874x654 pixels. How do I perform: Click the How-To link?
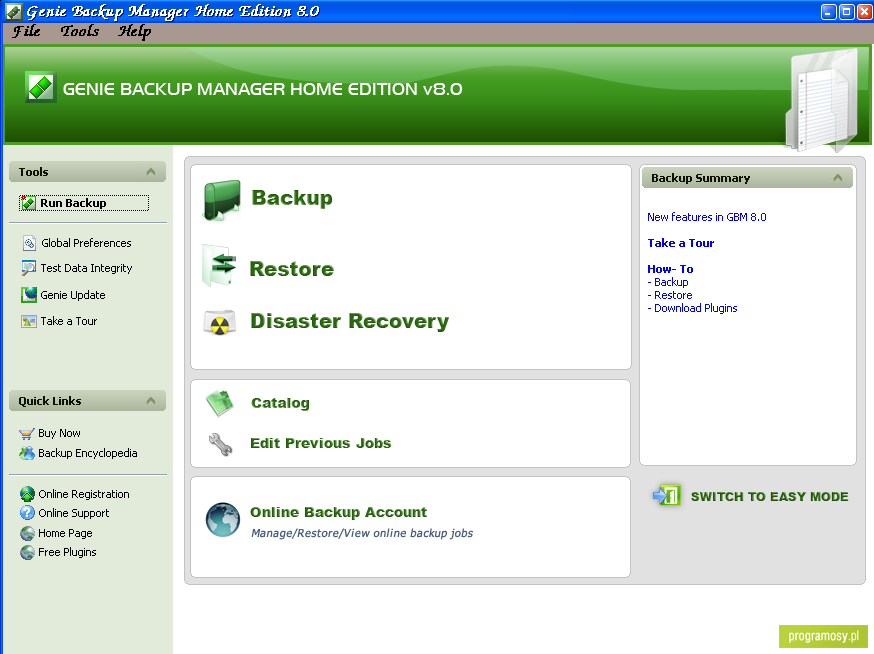(x=670, y=269)
